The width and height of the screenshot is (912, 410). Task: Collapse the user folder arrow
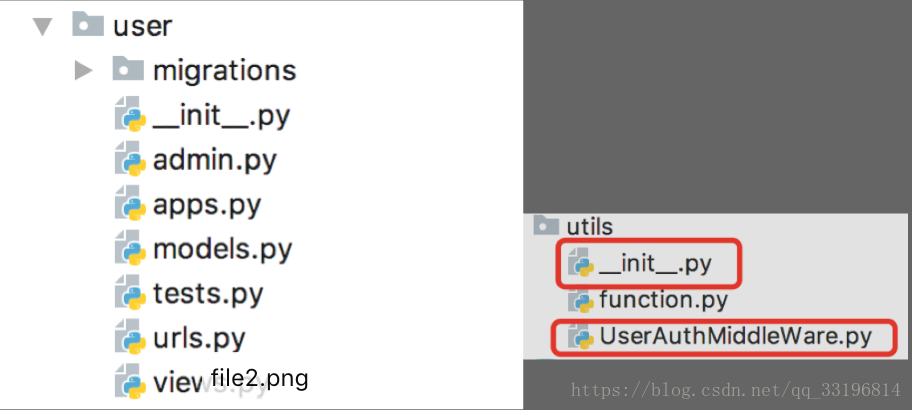tap(42, 27)
